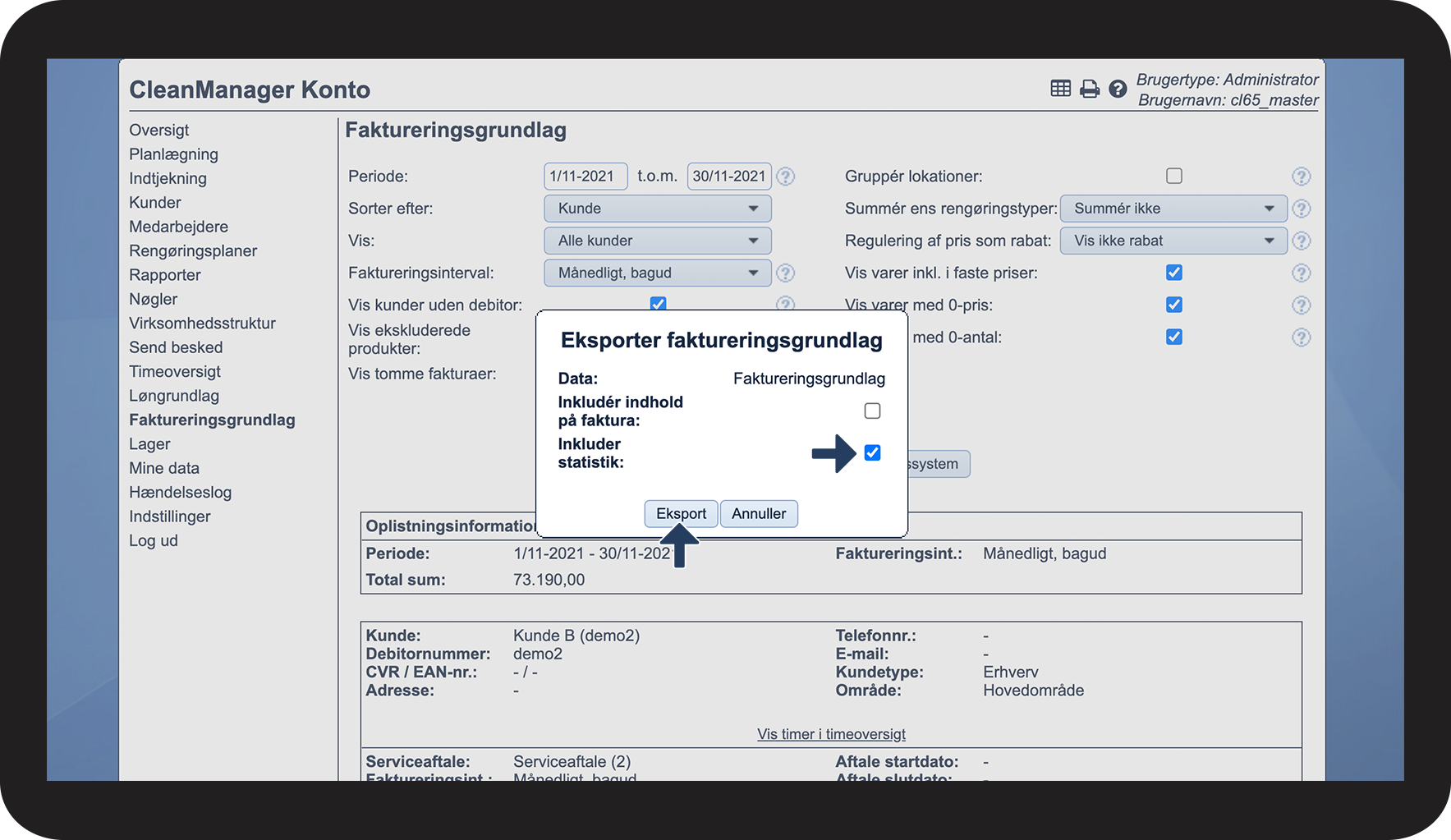Open Rengøringsplaner from the sidebar menu

[193, 251]
